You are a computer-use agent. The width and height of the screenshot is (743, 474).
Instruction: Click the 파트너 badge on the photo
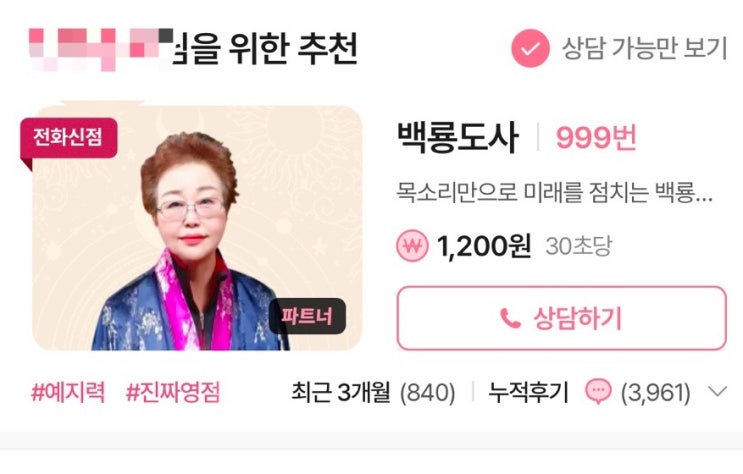pos(307,316)
